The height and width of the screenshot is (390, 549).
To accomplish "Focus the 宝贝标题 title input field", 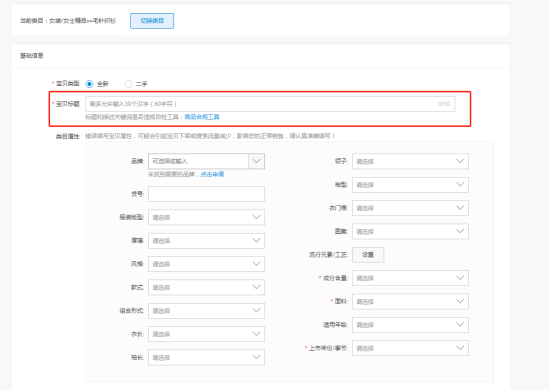I will coord(270,104).
